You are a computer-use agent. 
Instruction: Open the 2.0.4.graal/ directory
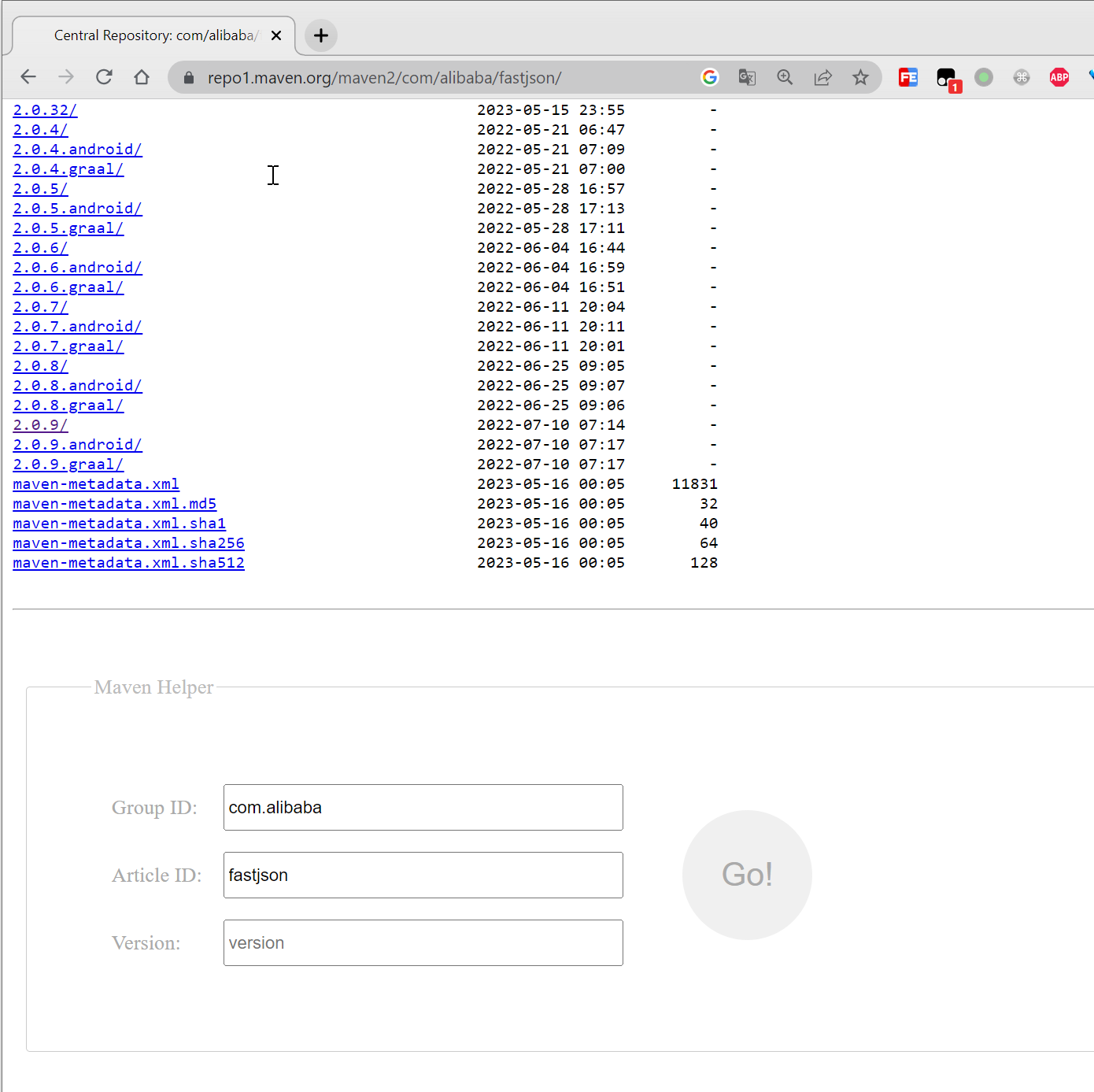tap(68, 169)
